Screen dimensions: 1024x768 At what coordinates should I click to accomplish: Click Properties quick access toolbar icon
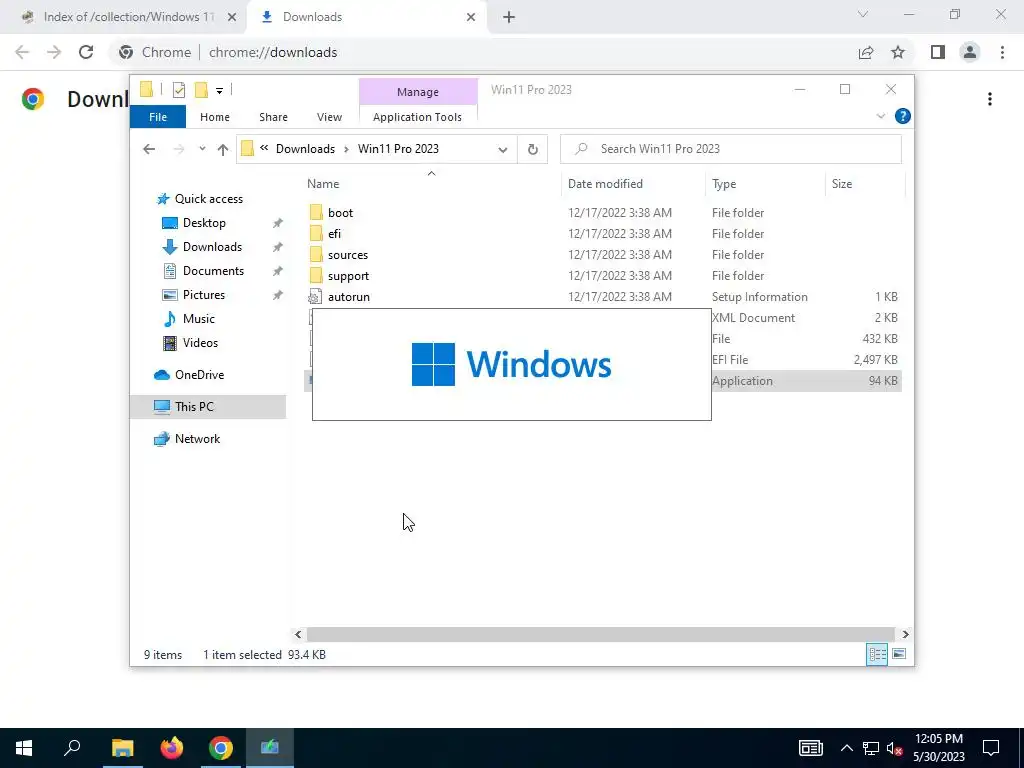179,90
